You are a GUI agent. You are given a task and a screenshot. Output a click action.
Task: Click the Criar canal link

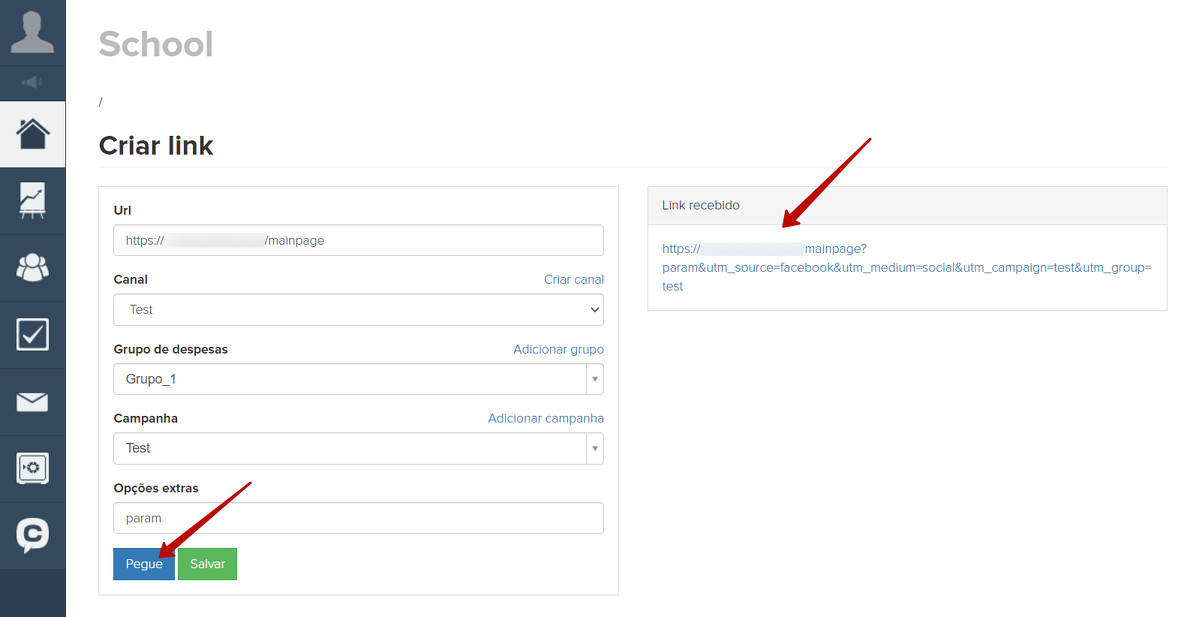(x=573, y=280)
